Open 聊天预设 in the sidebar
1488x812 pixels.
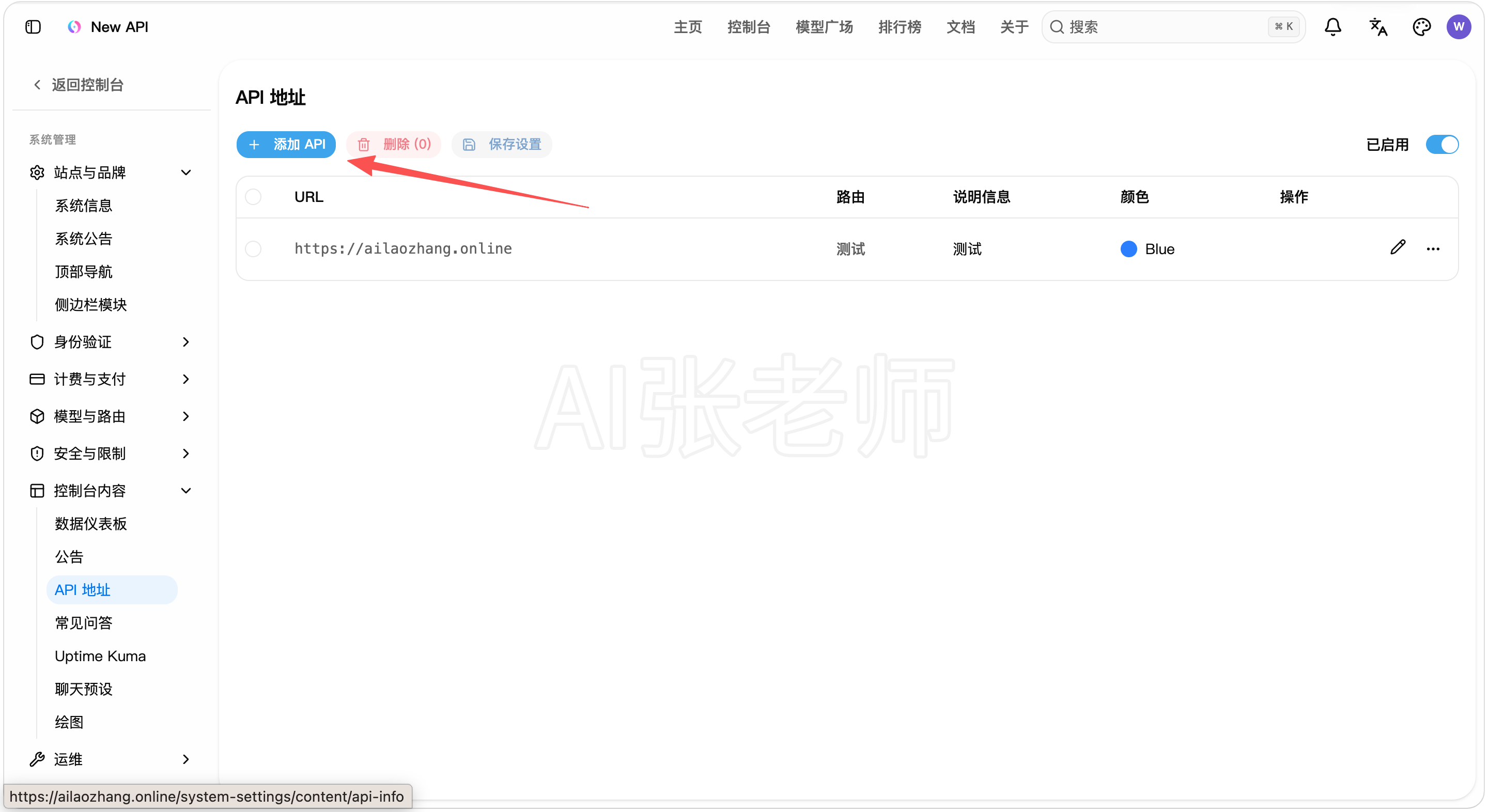point(83,689)
